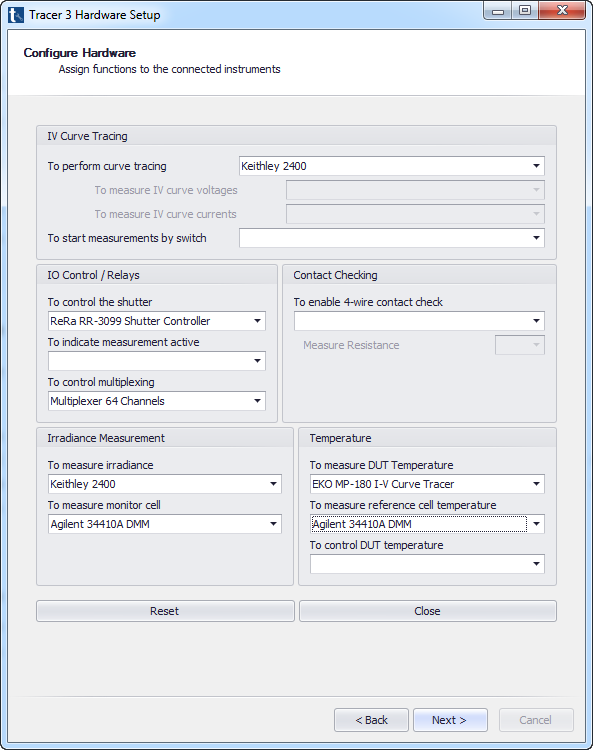Click the Close button below Temperature
The width and height of the screenshot is (593, 750).
coord(428,611)
